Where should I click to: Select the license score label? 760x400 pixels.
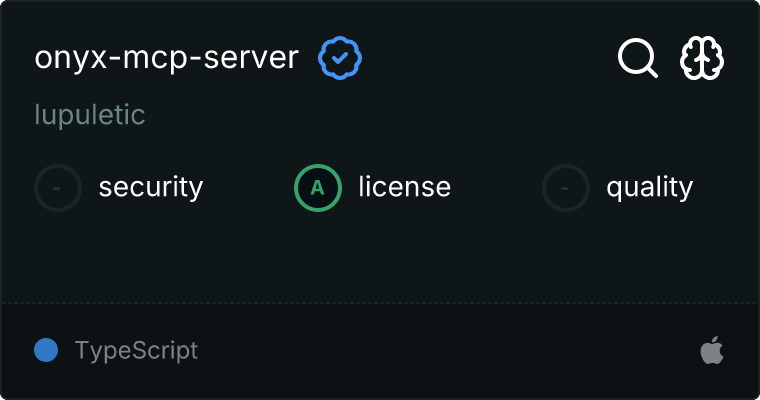click(x=404, y=187)
